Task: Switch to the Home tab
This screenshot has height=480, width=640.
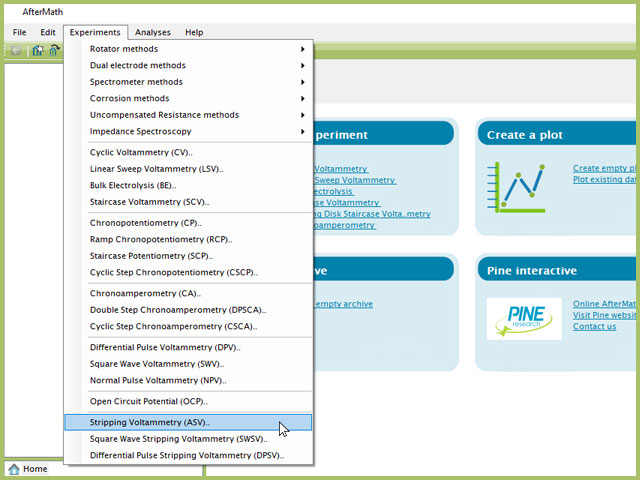Action: 28,469
